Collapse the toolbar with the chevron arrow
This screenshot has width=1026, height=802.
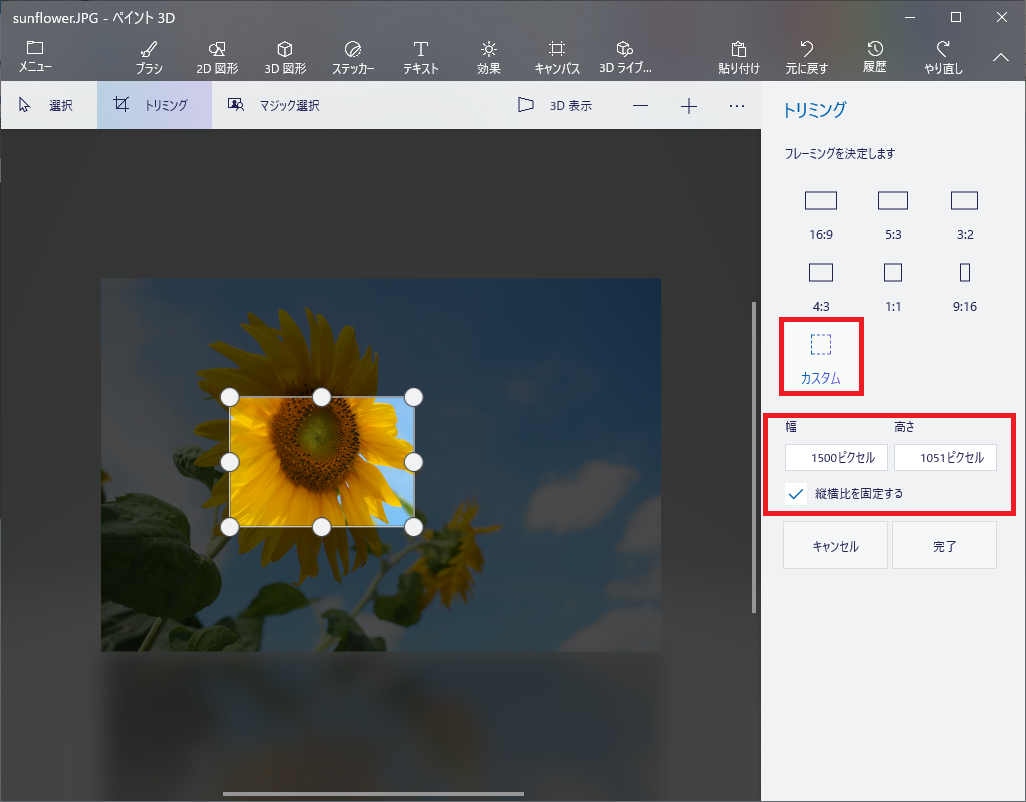[x=1000, y=57]
